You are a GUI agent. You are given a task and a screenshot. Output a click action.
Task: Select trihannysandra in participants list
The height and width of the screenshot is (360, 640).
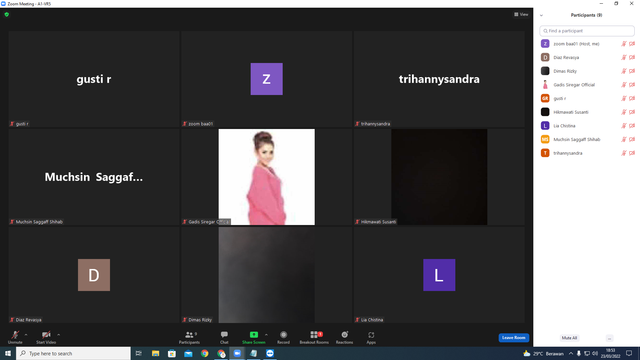coord(587,153)
